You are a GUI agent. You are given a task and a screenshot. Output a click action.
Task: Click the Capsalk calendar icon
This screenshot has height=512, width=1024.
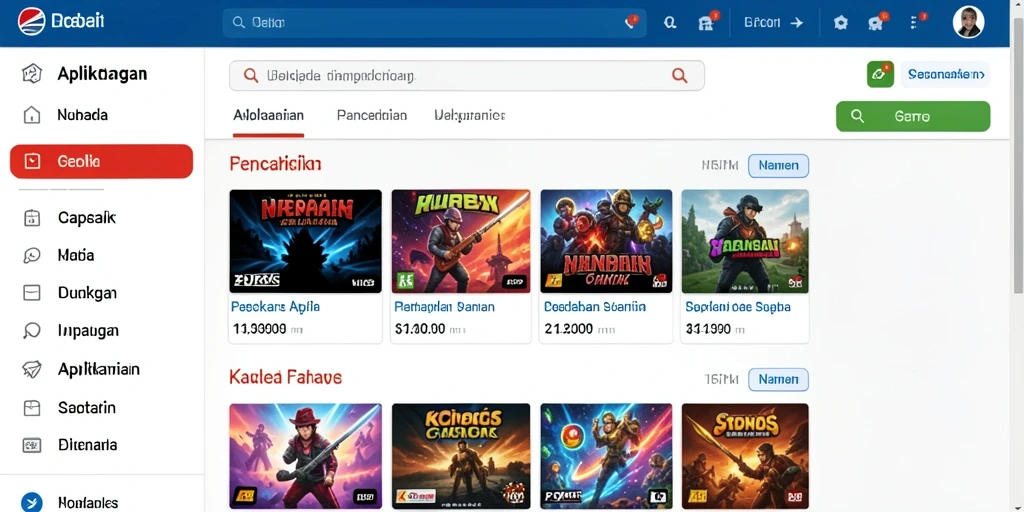click(x=32, y=217)
